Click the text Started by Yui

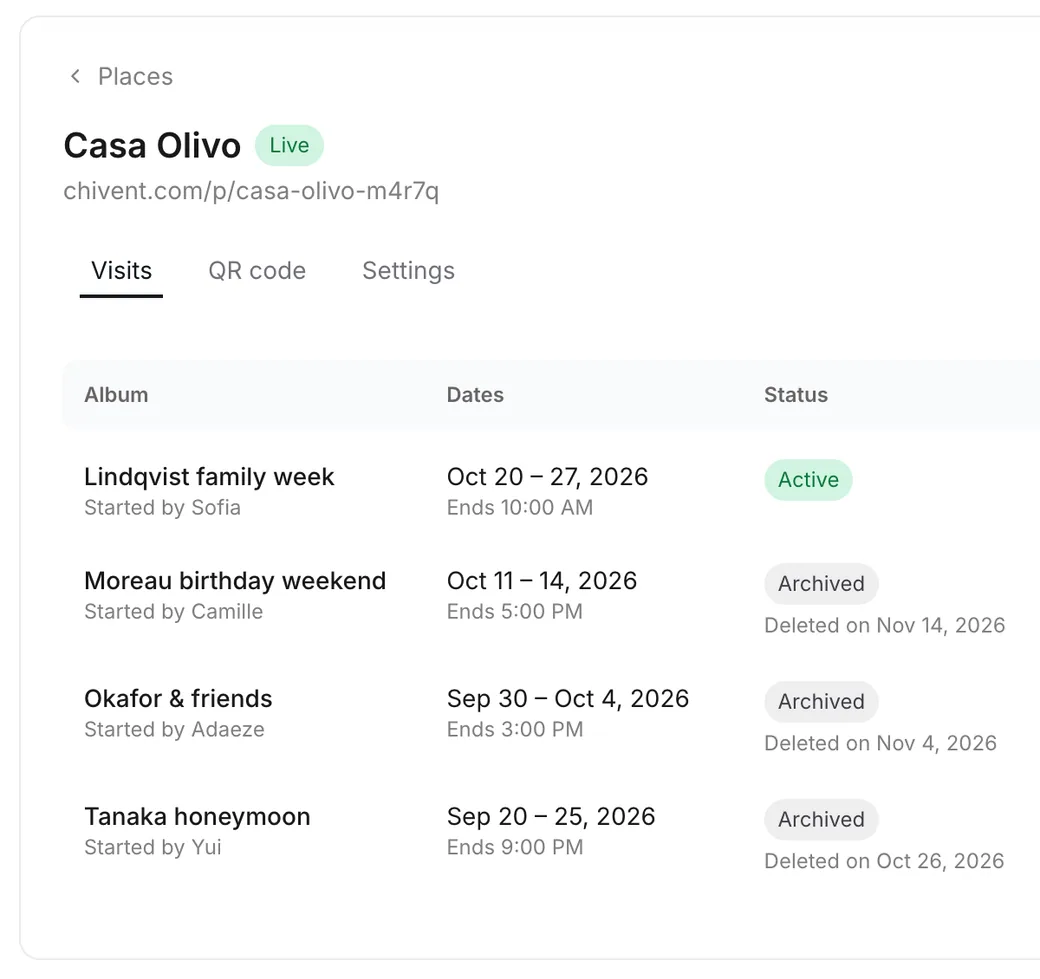[x=153, y=847]
